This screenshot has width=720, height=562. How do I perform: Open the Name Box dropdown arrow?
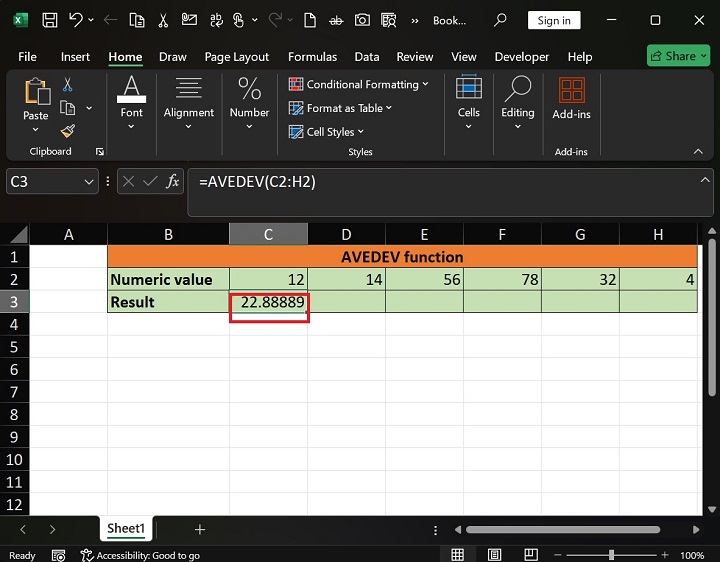click(x=90, y=181)
